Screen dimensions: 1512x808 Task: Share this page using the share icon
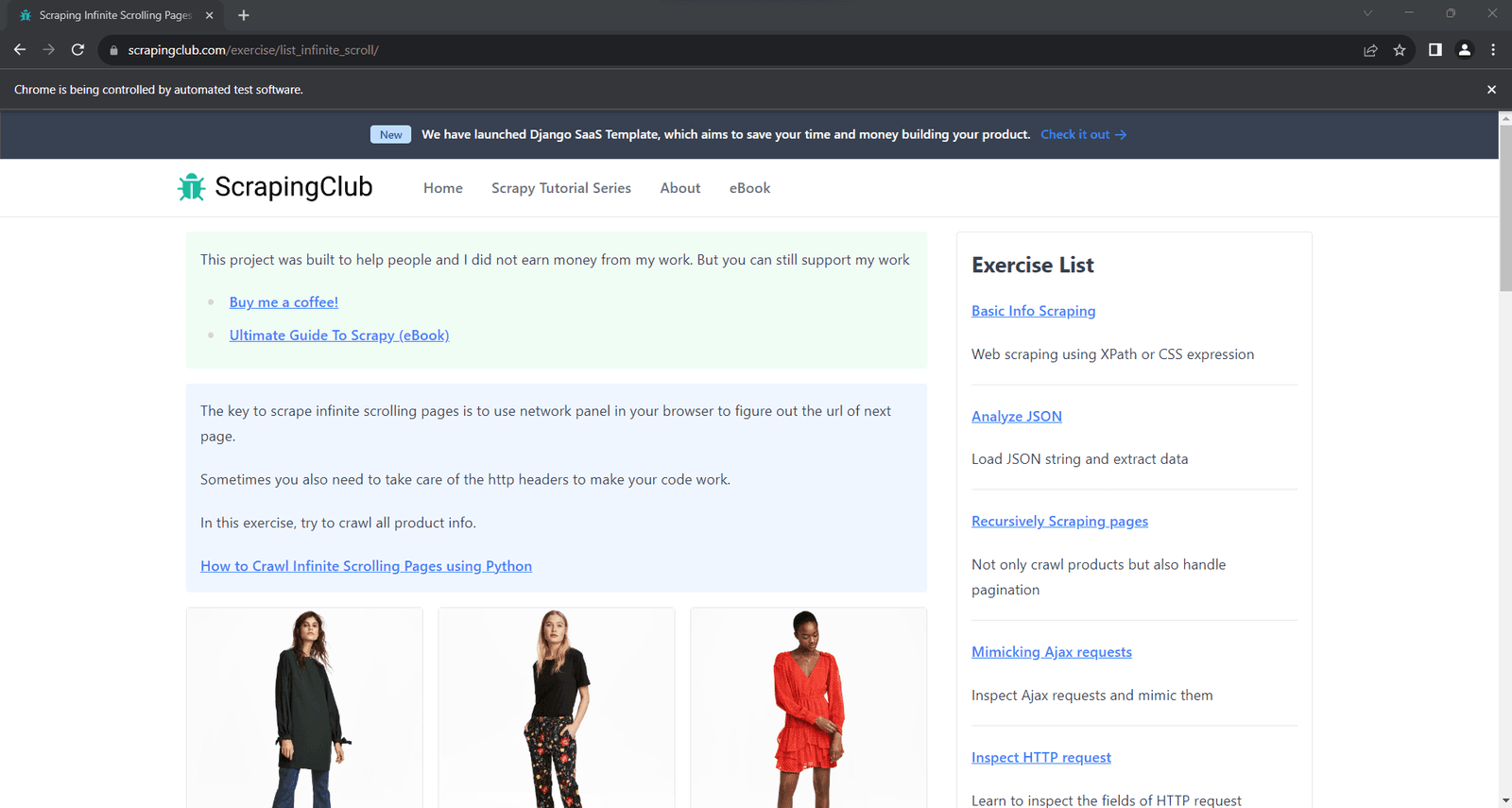(1370, 50)
